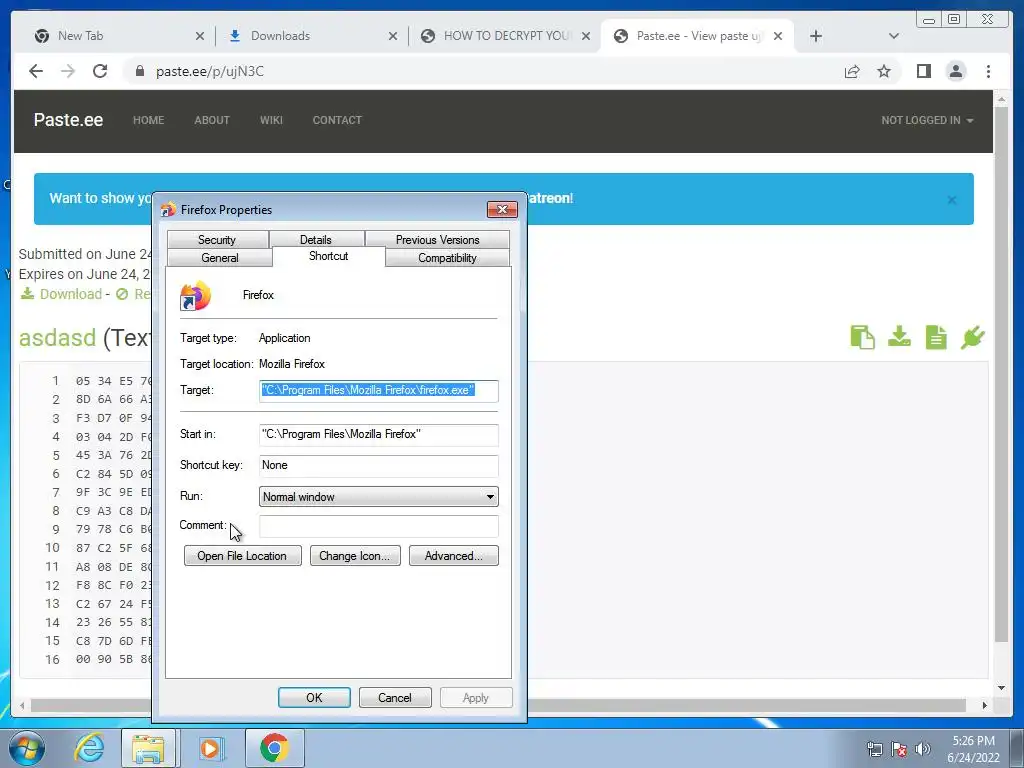Click the site lock icon in address bar

(x=139, y=71)
